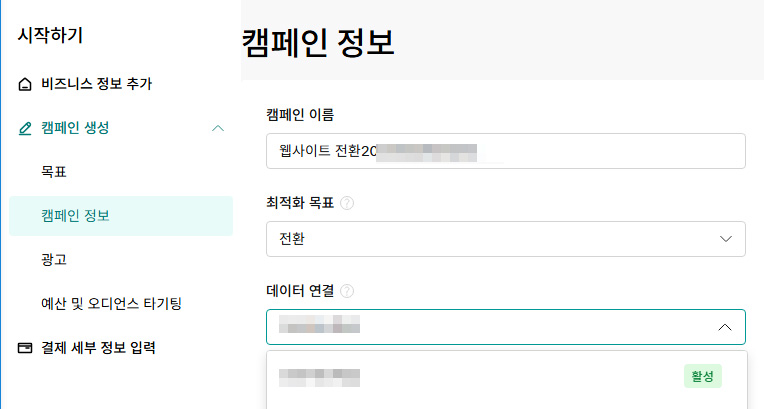Click the help icon next to 최적화 목표

click(347, 203)
